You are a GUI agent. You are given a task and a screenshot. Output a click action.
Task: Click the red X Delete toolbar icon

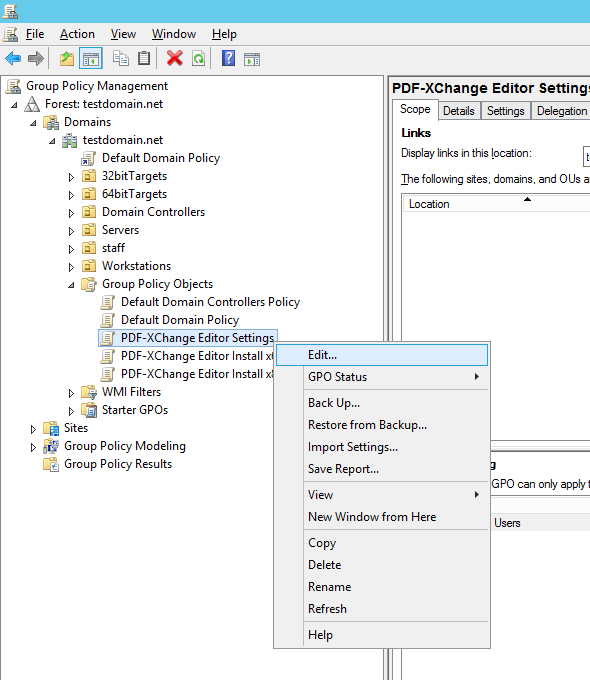click(175, 58)
